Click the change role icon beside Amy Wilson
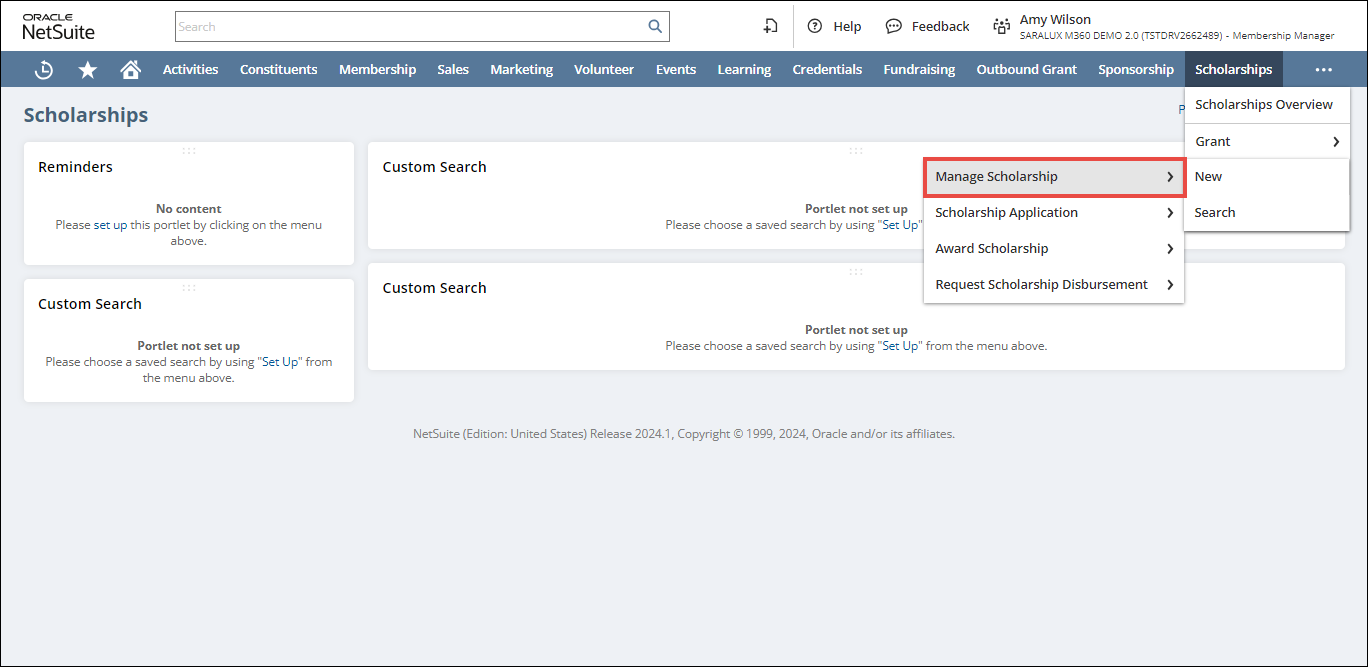Screen dimensions: 1368x667 coord(1001,27)
